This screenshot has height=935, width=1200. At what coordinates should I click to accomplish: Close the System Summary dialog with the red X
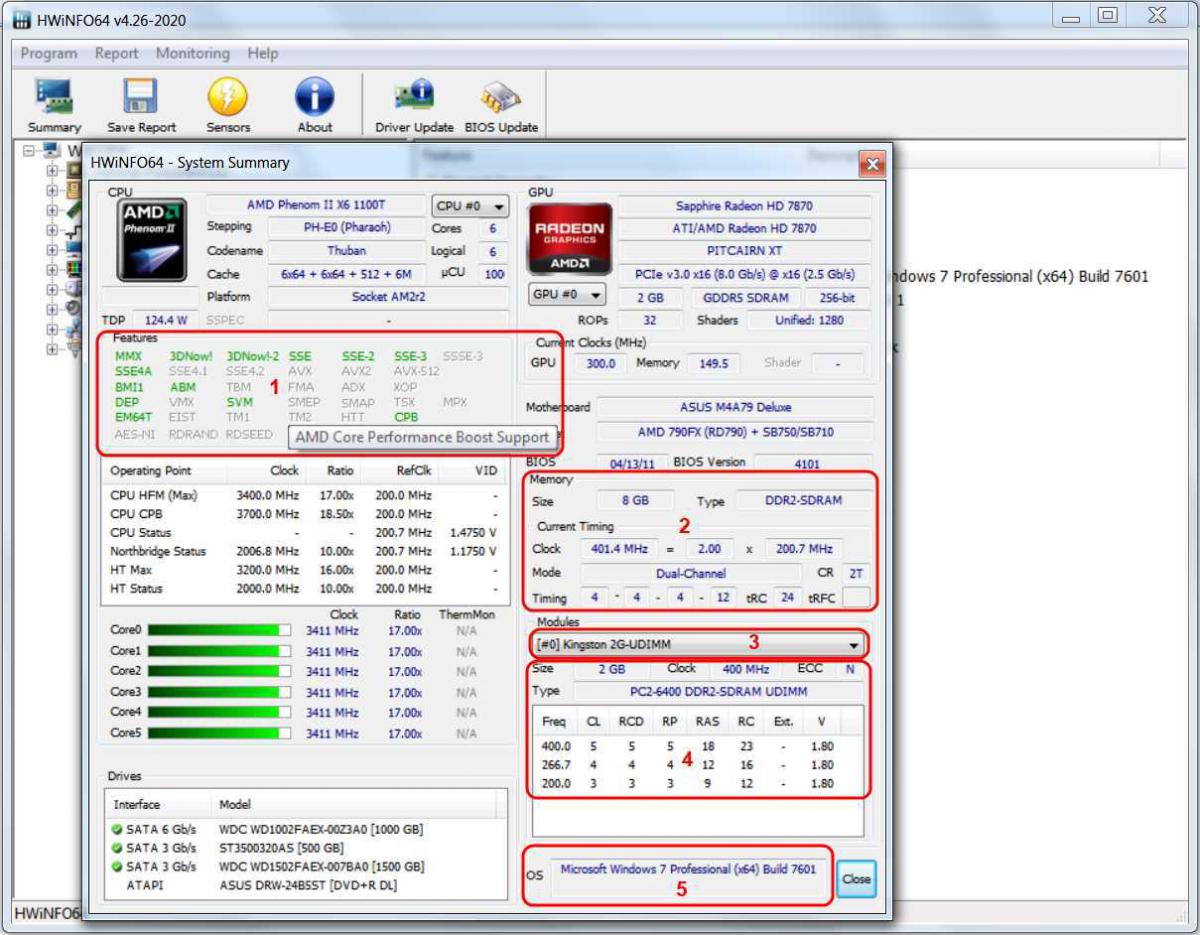[x=872, y=164]
